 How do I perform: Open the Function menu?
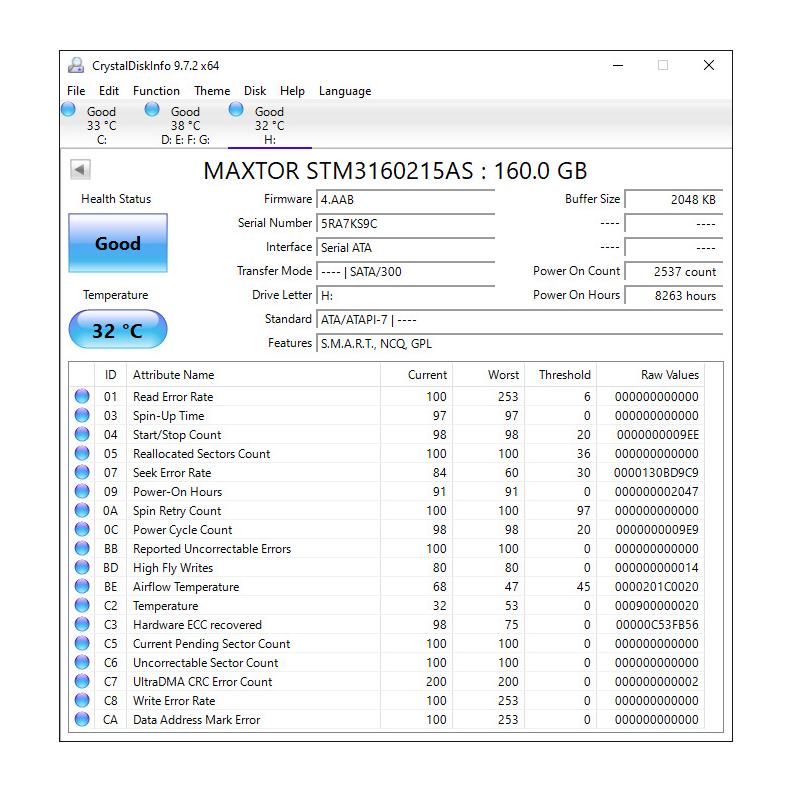point(156,91)
